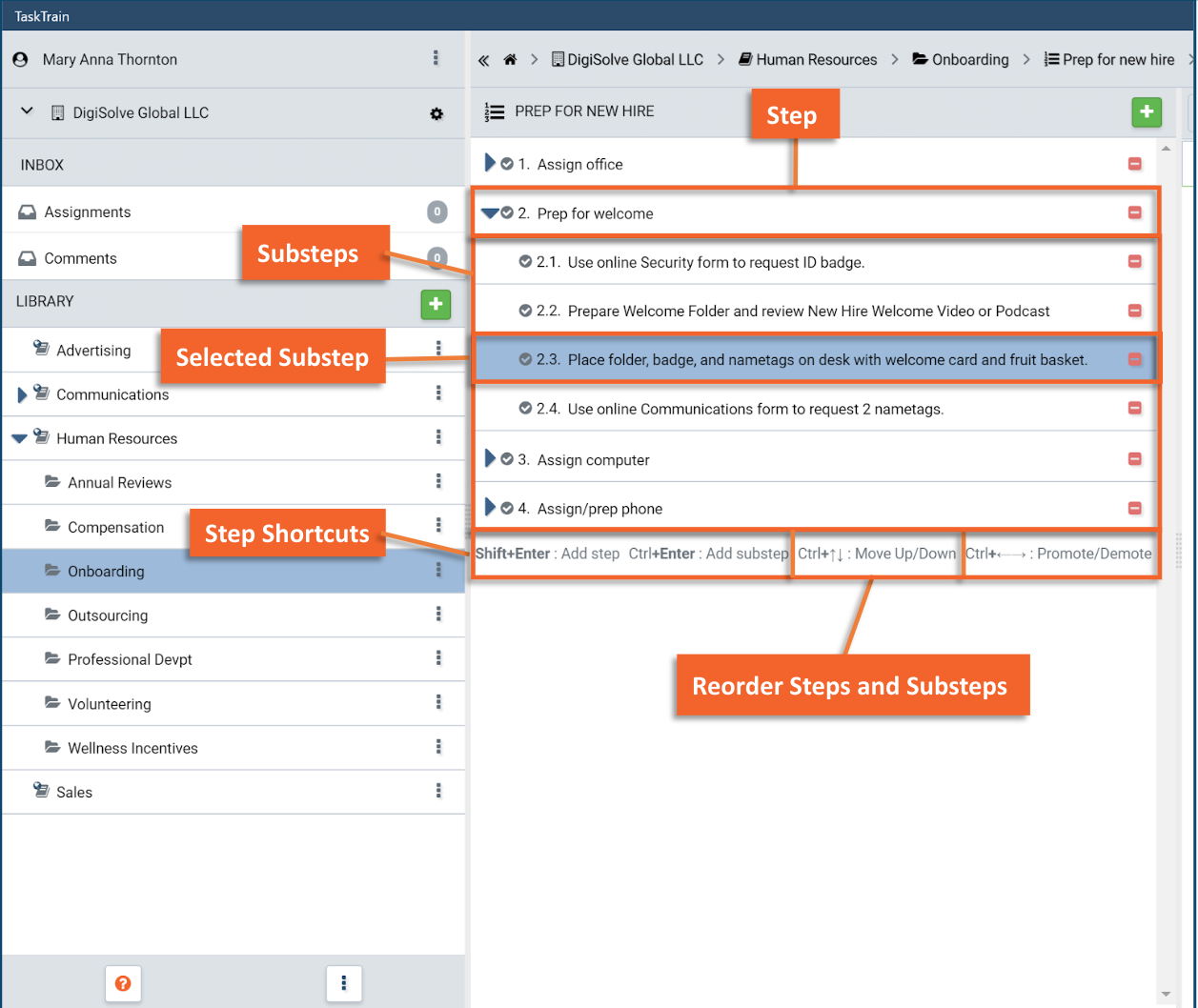This screenshot has height=1008, width=1198.
Task: Select the Wellness Incentives folder
Action: [233, 748]
